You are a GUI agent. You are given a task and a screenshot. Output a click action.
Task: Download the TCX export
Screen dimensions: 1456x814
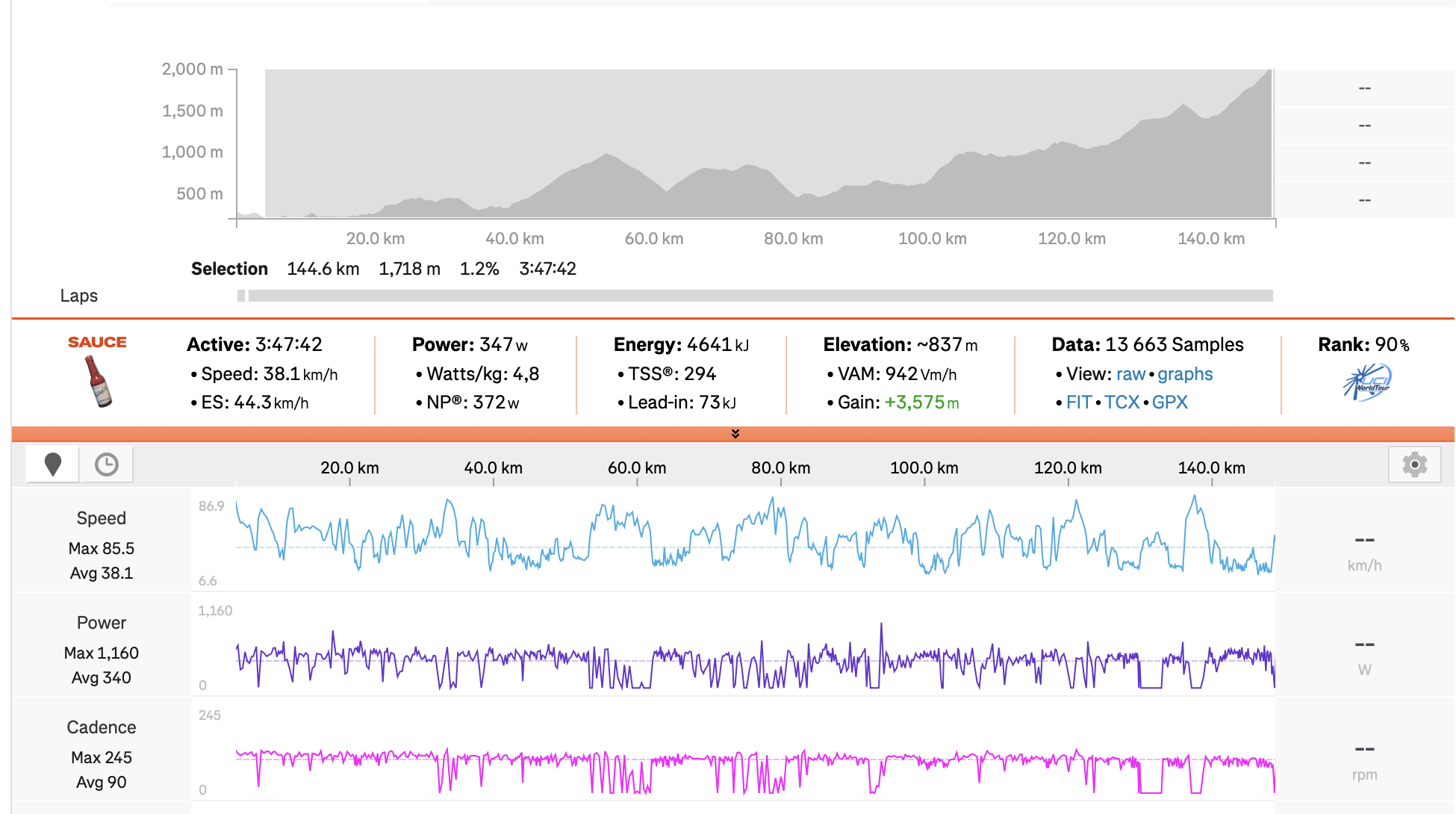coord(1121,403)
